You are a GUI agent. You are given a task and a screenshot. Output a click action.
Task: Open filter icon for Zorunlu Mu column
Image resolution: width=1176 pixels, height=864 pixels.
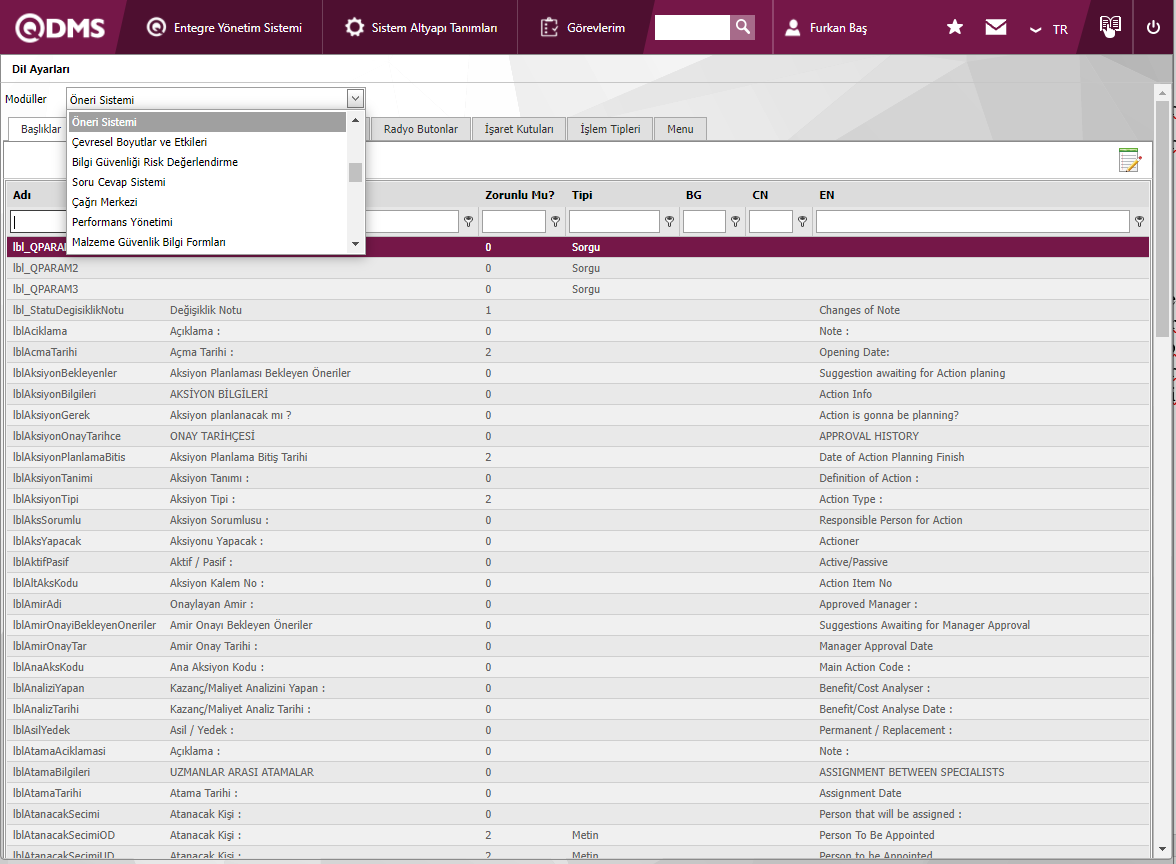(554, 222)
